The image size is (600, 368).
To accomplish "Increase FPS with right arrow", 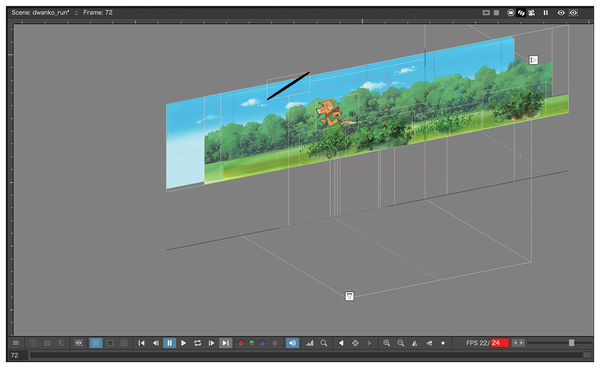I will pyautogui.click(x=521, y=343).
